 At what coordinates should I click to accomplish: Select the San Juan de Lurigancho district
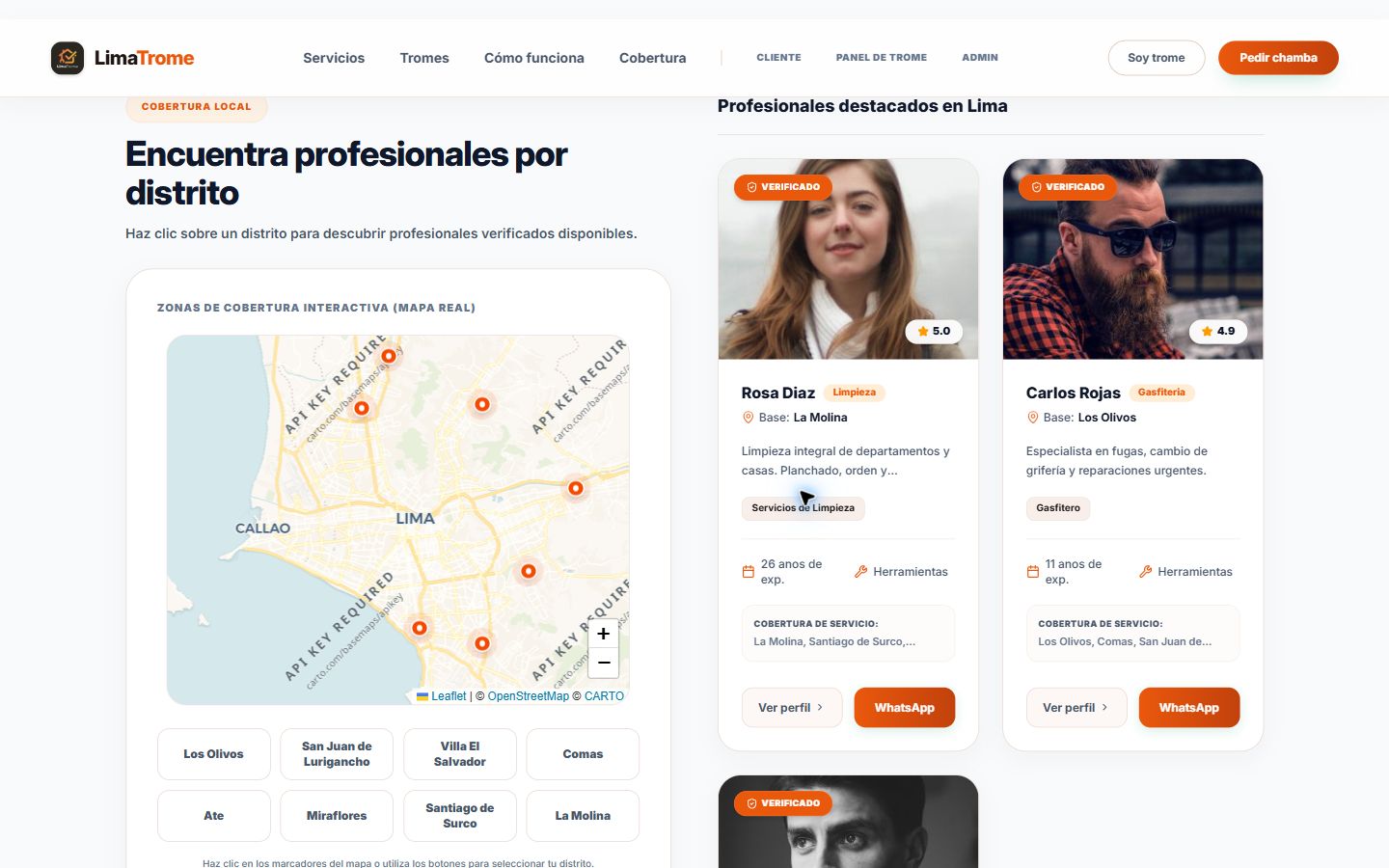tap(337, 754)
